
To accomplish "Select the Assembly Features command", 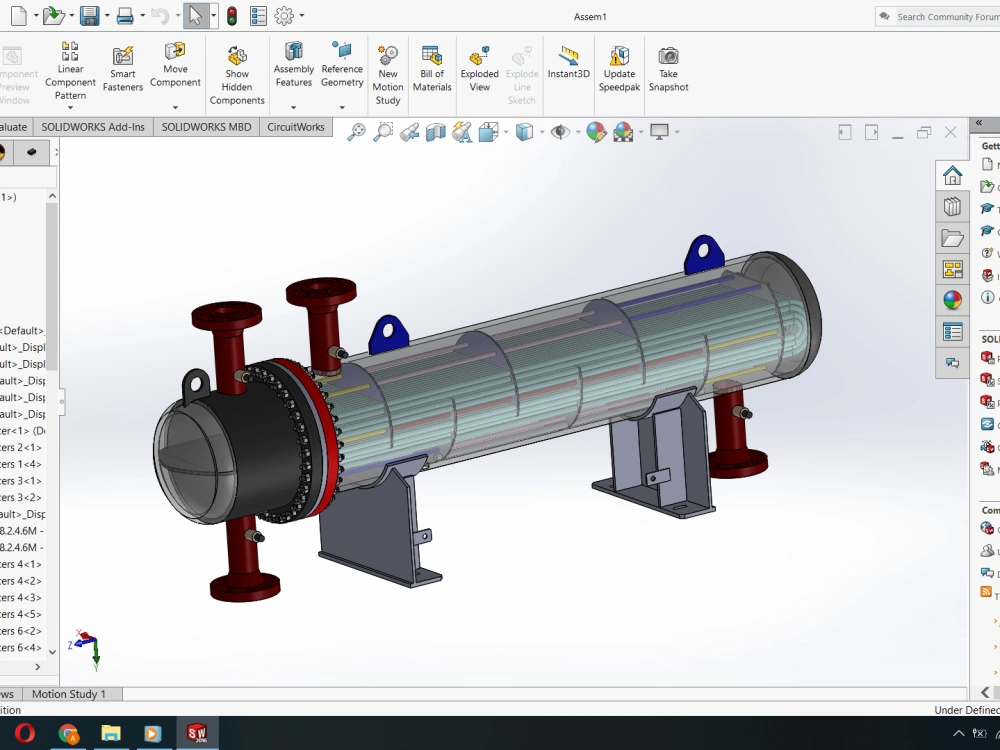I will pyautogui.click(x=293, y=70).
